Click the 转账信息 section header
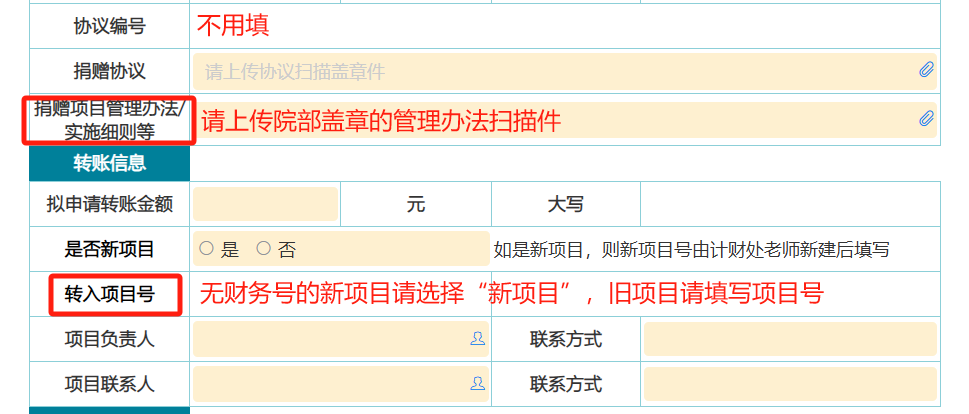The height and width of the screenshot is (414, 969). coord(109,162)
